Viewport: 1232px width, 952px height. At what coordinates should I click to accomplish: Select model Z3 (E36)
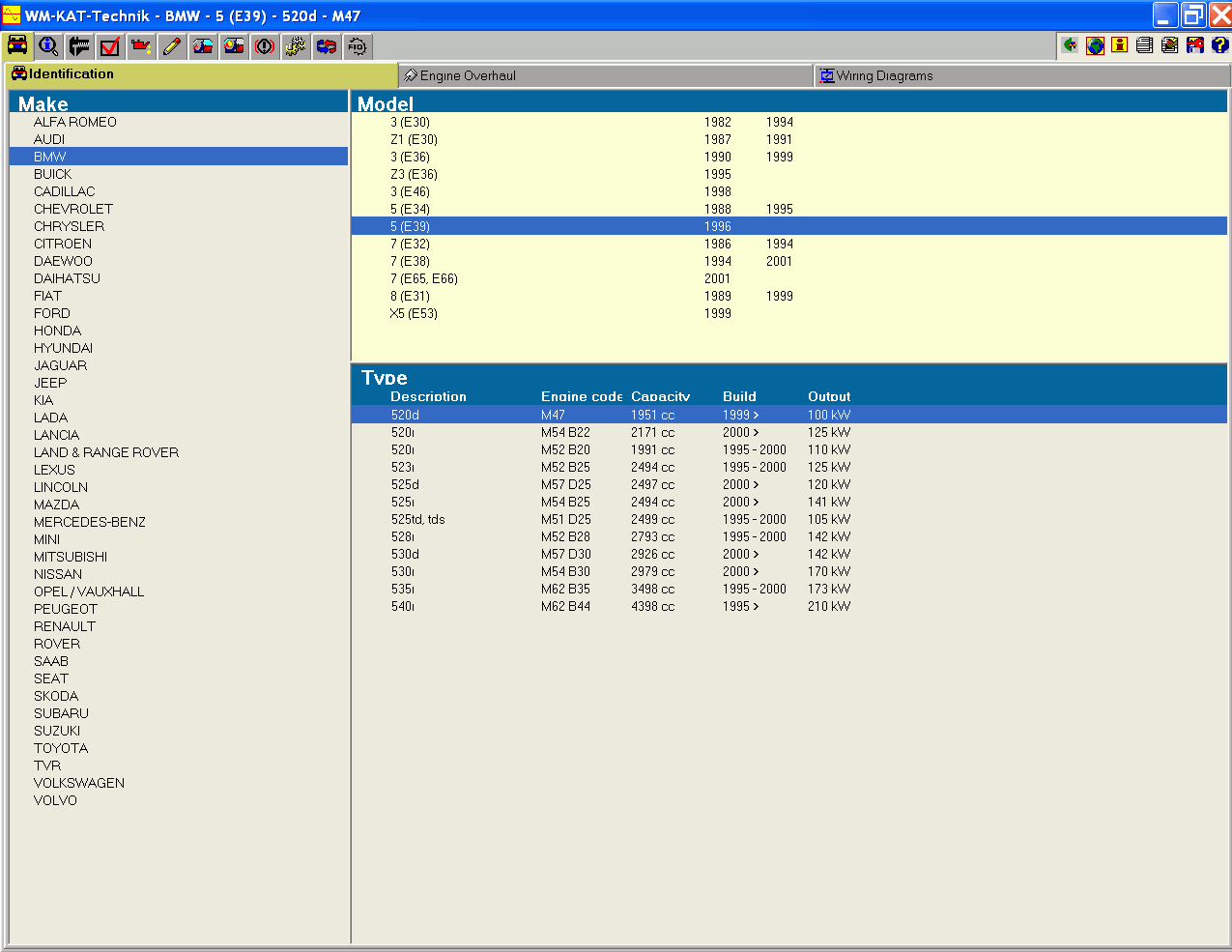click(x=789, y=174)
